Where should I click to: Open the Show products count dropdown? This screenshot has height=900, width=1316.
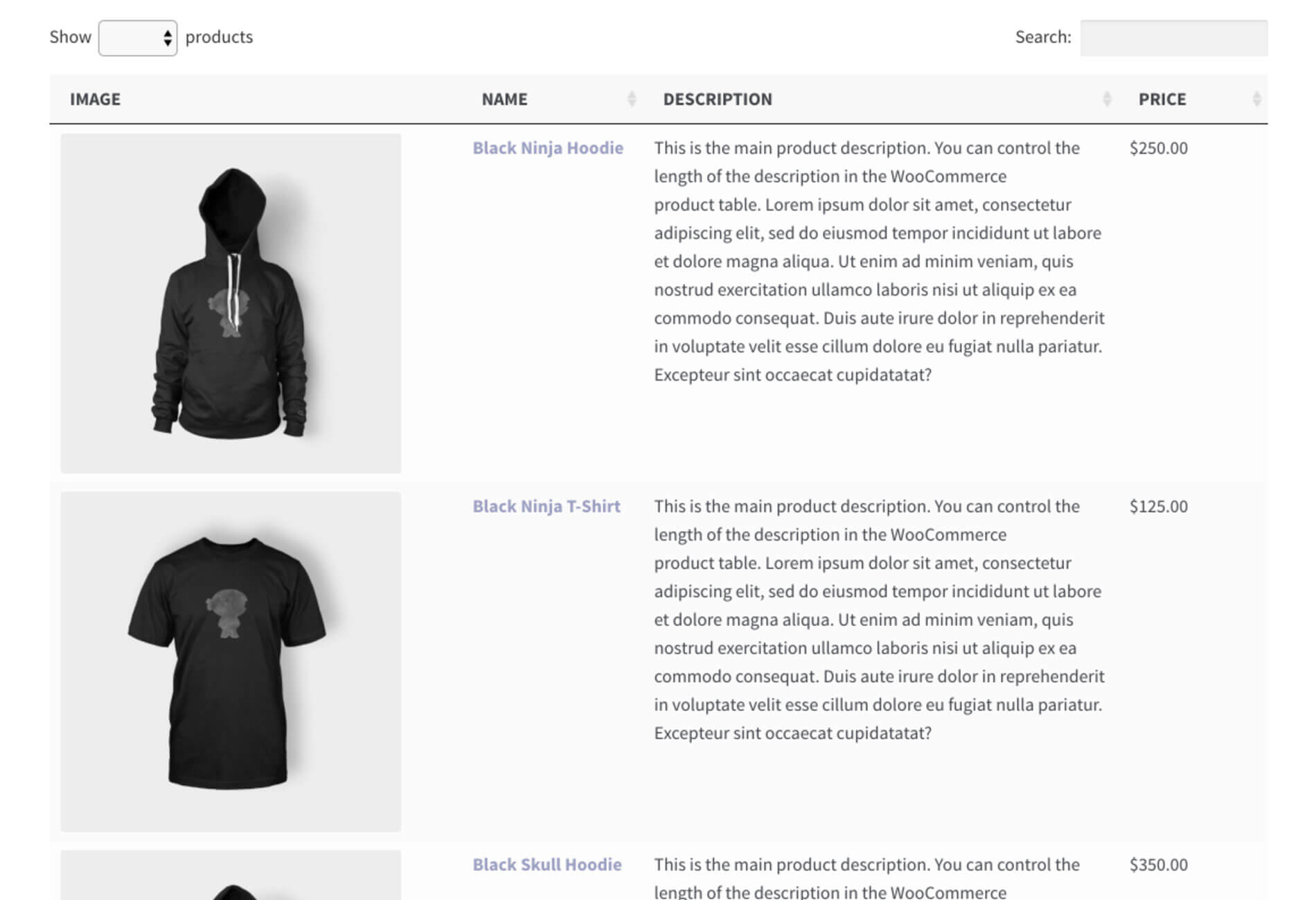[138, 37]
